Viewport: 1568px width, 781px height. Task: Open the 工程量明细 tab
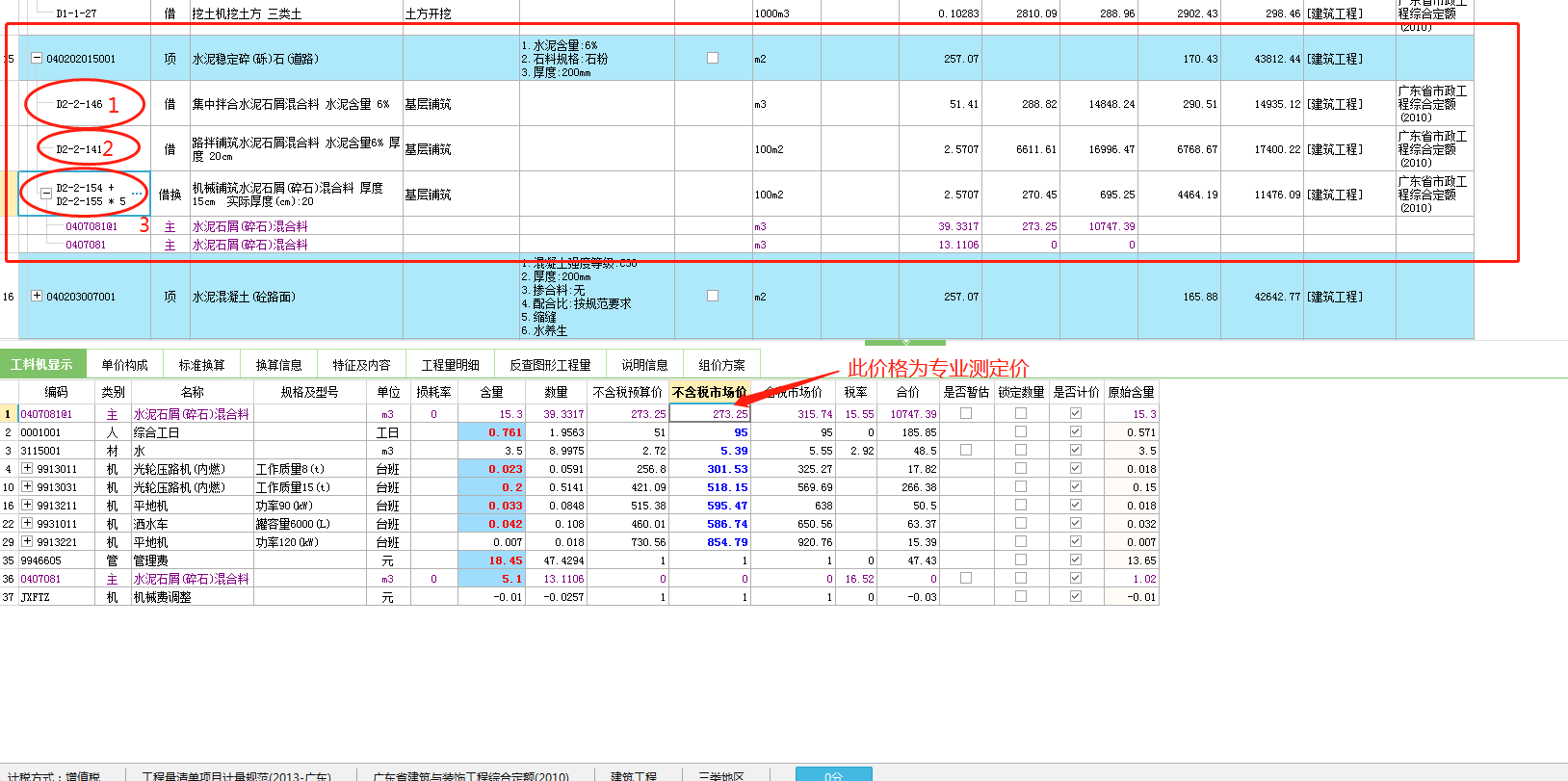450,364
